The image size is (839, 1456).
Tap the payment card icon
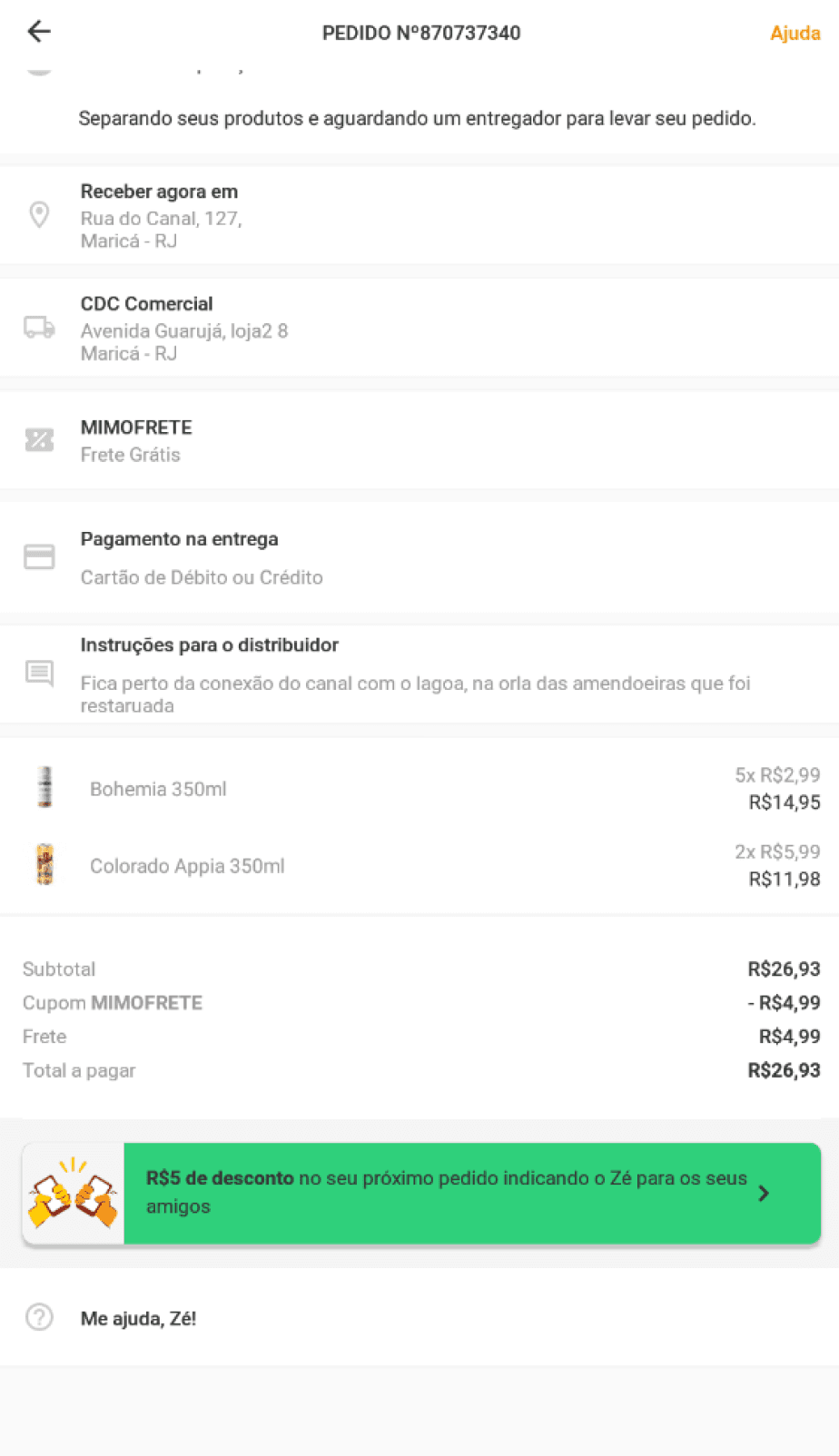click(x=39, y=556)
